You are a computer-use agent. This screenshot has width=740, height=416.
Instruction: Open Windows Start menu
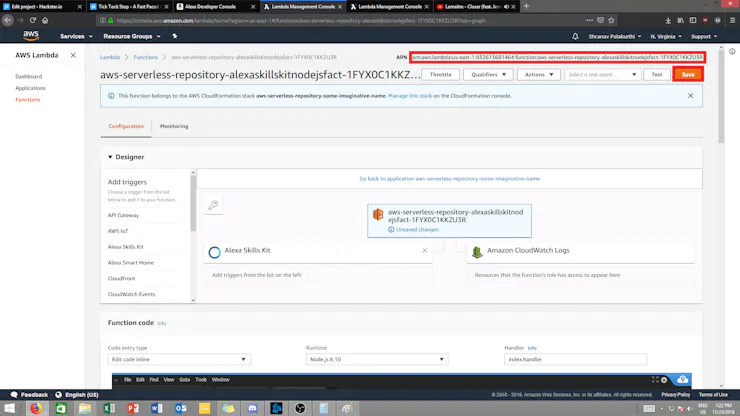coord(9,408)
